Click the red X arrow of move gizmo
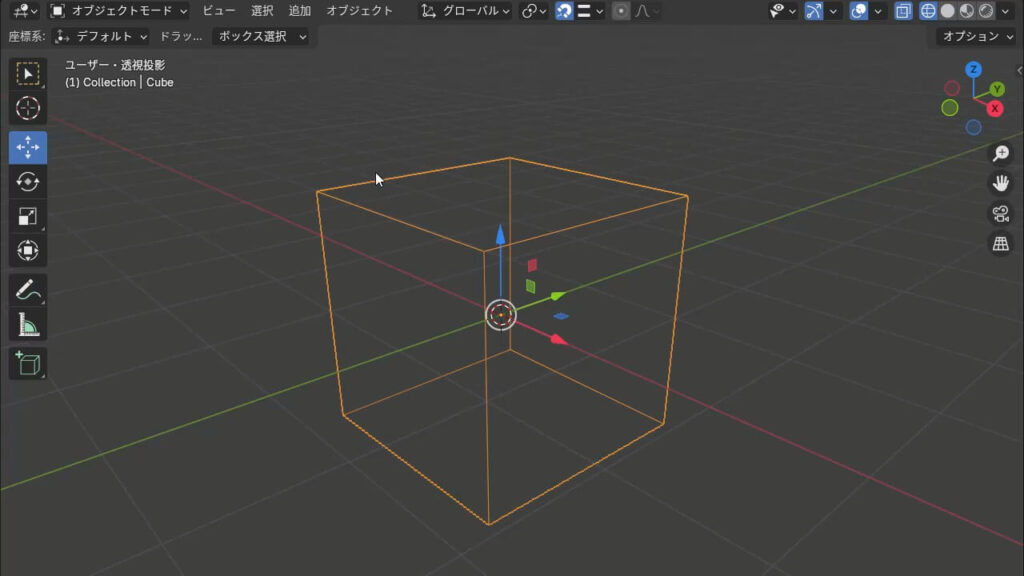Viewport: 1024px width, 576px height. (x=558, y=340)
